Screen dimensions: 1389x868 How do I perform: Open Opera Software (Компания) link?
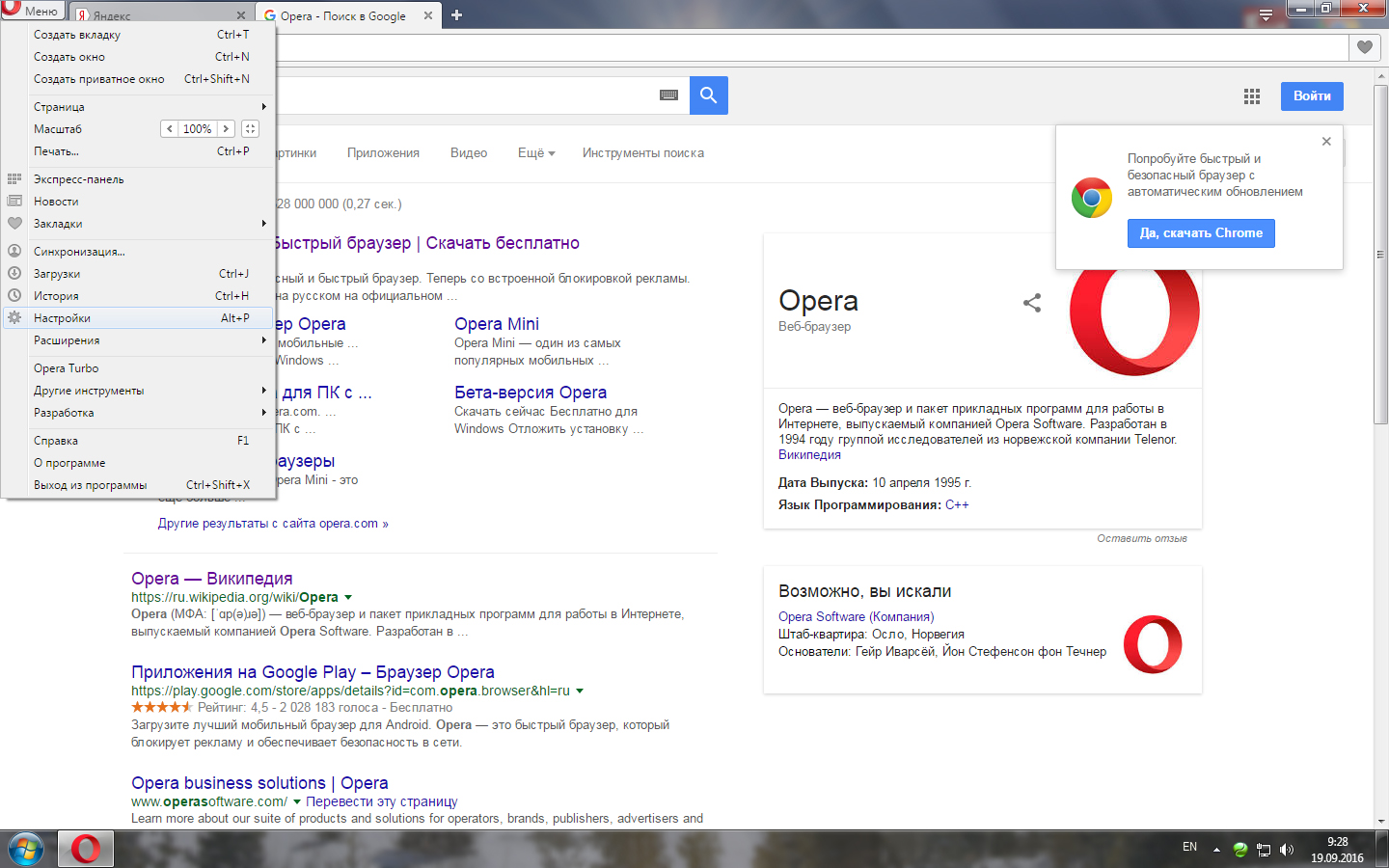(856, 617)
